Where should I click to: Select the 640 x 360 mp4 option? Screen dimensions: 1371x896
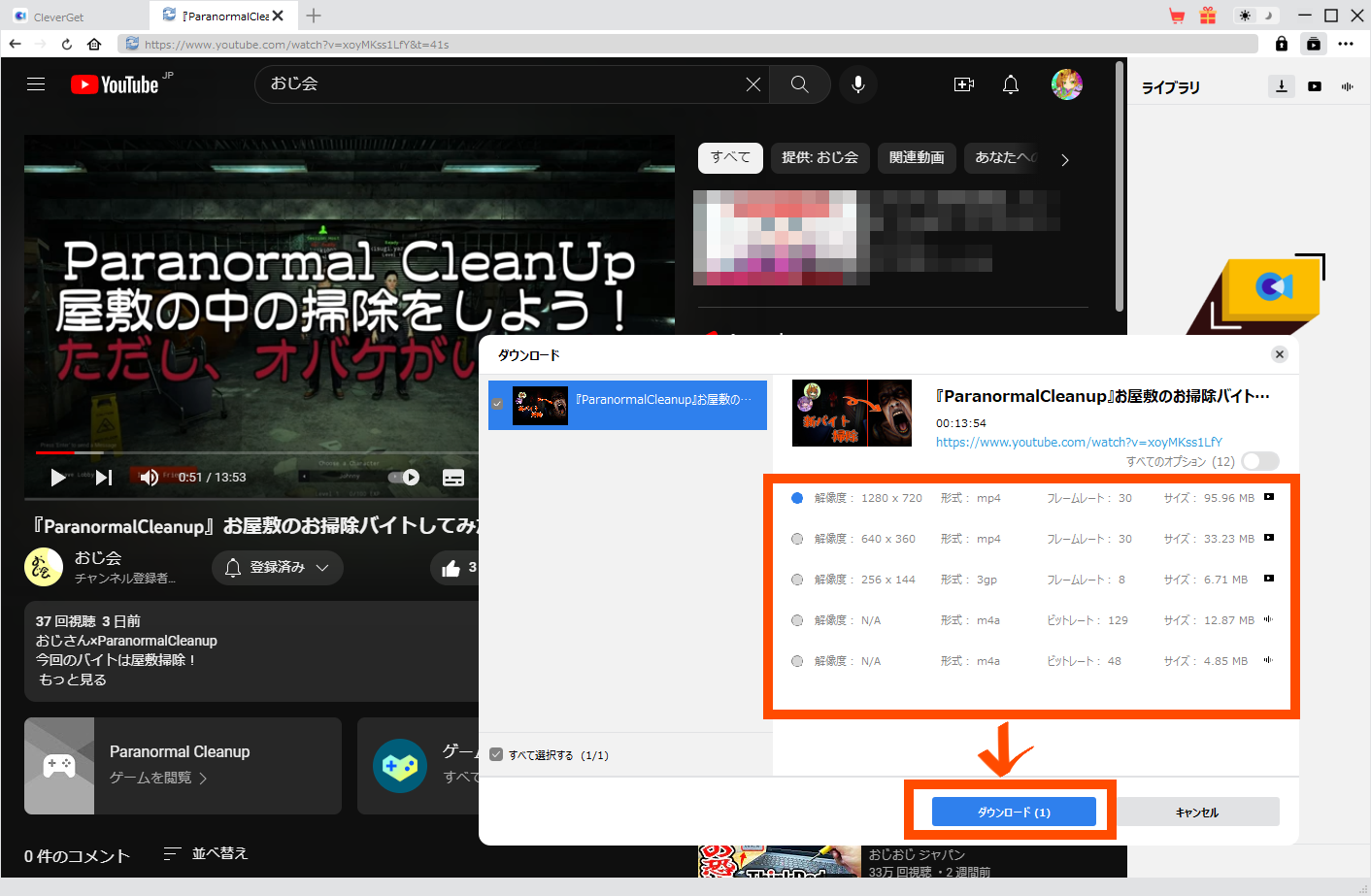click(x=797, y=539)
